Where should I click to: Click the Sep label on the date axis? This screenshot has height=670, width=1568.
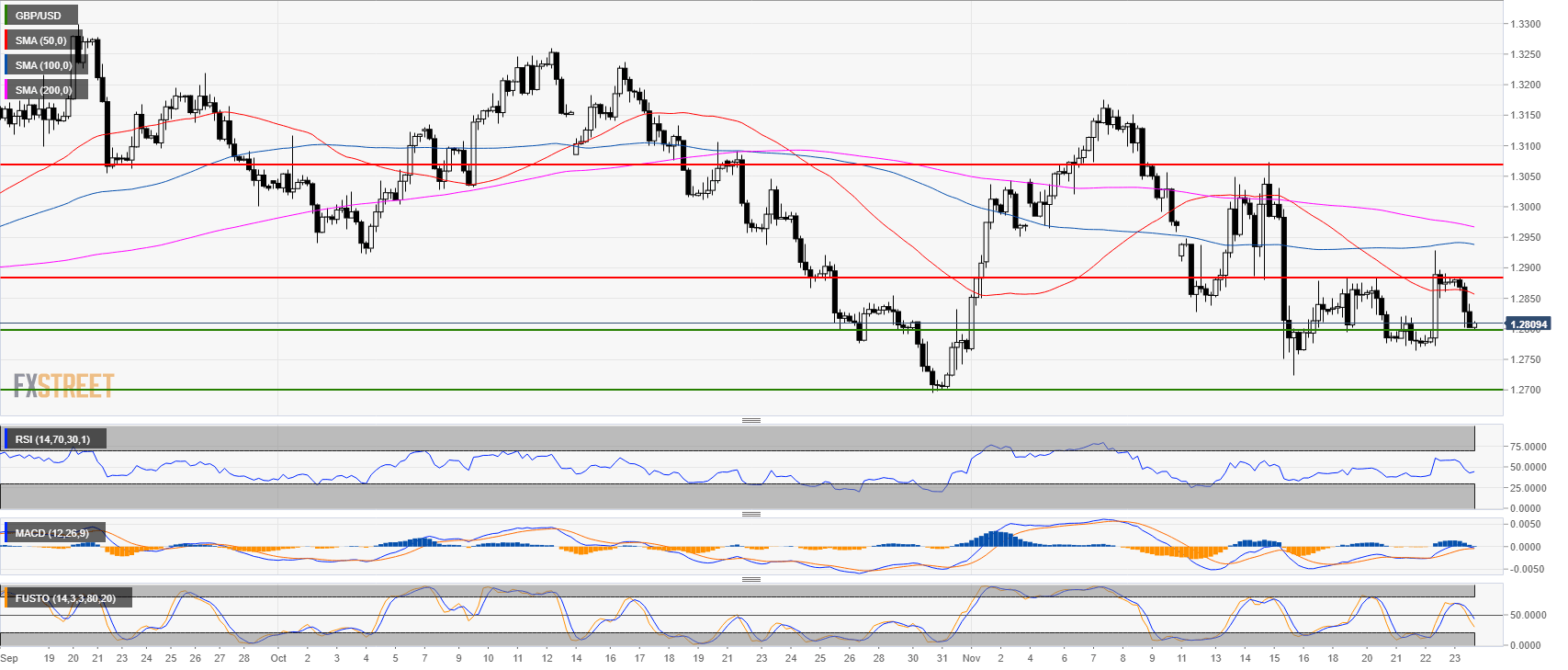(x=9, y=658)
